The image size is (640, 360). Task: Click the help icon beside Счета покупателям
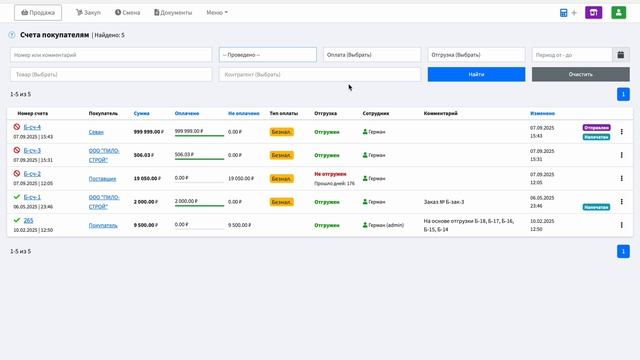click(x=12, y=35)
